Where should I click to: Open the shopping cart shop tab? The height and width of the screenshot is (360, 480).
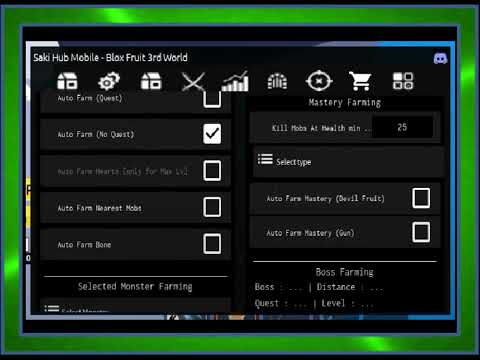pos(360,81)
